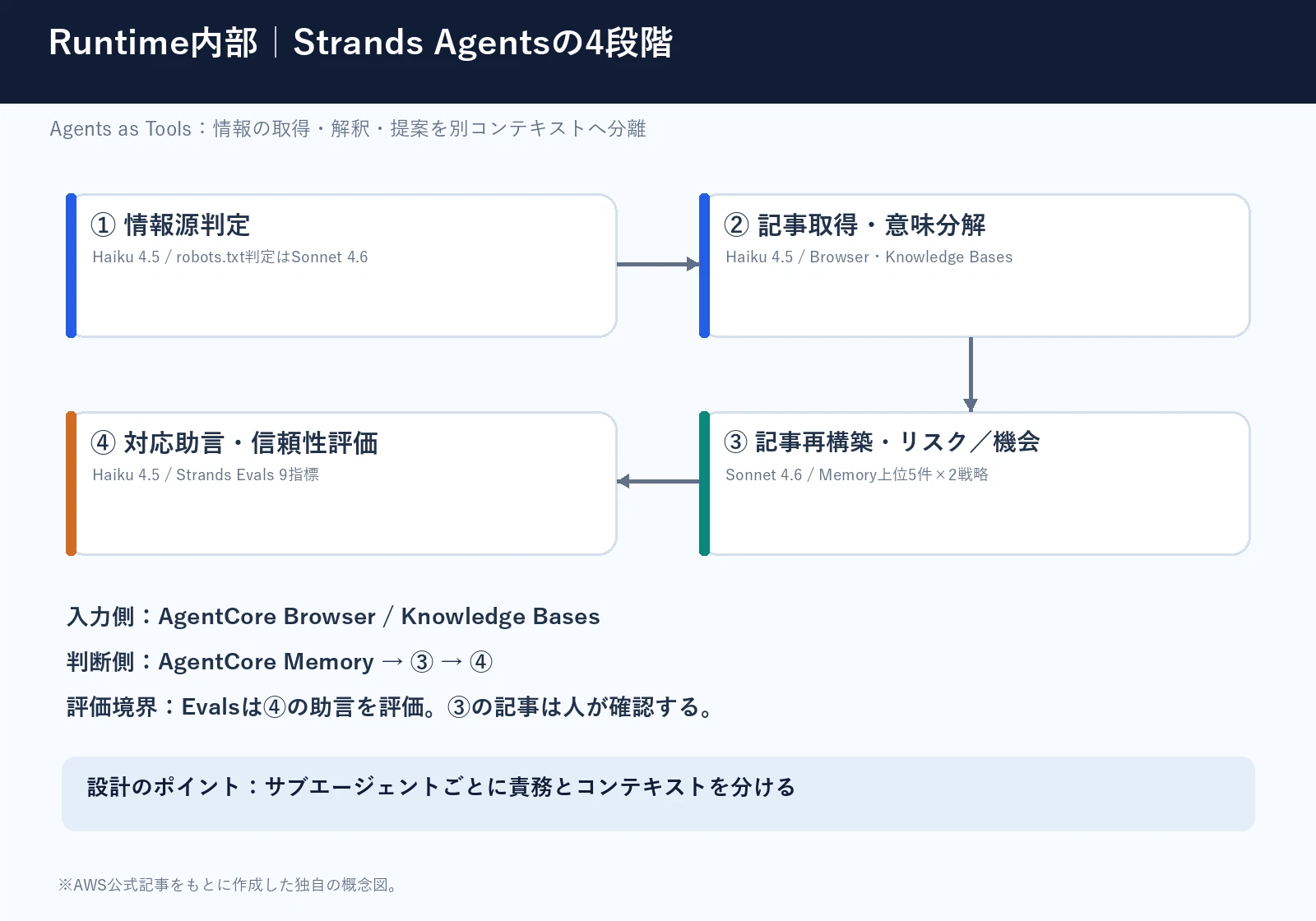1316x921 pixels.
Task: Select the ④ 対応助言・信頼性評価 heading
Action: (234, 442)
